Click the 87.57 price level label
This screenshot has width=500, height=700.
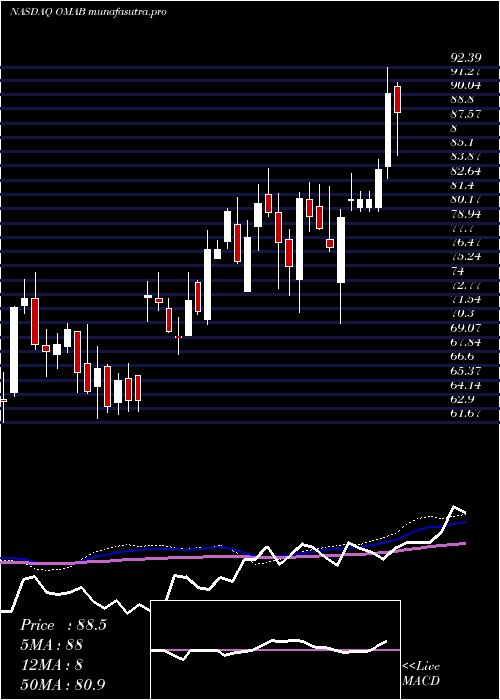466,114
